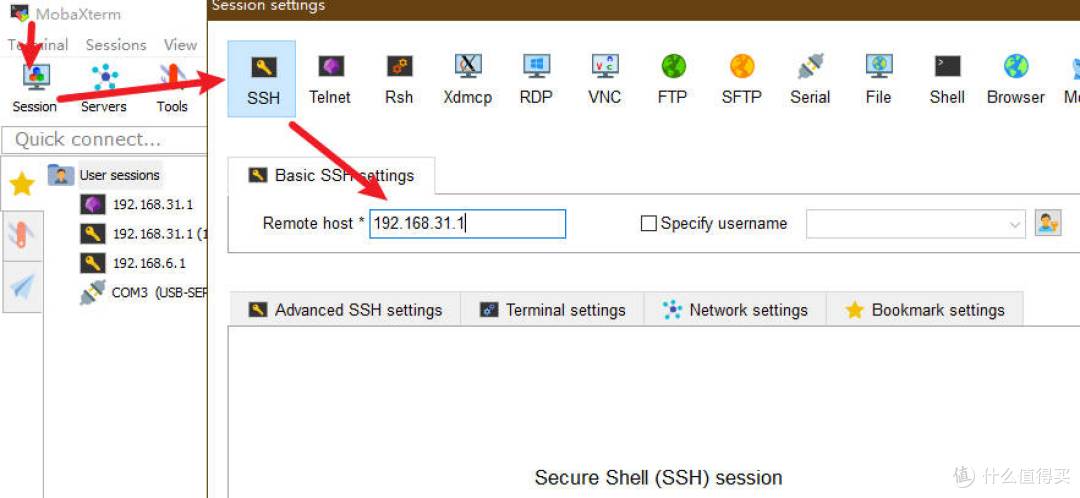Screen dimensions: 1080x498
Task: Open the FTP session type
Action: pos(673,79)
